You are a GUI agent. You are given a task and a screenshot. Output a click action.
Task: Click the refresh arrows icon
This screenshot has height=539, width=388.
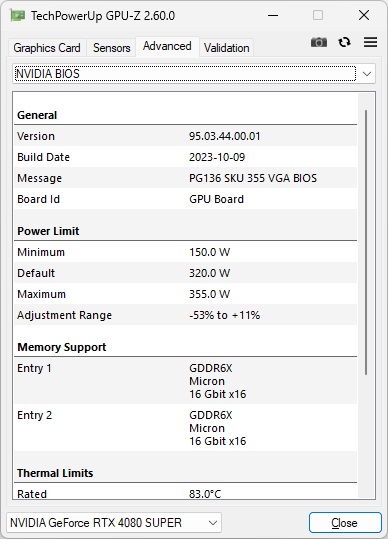pos(344,42)
